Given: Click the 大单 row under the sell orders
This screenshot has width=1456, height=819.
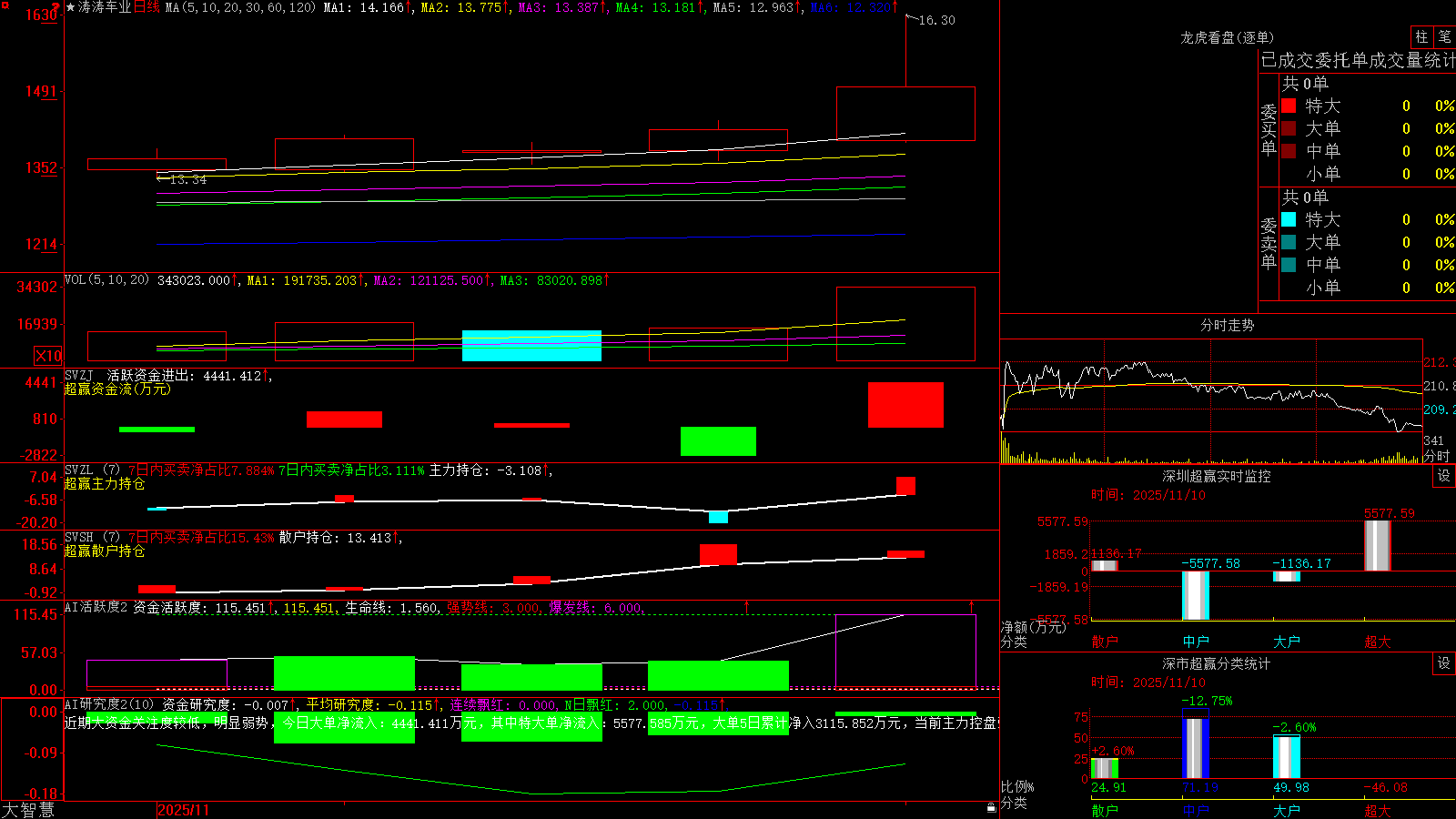Looking at the screenshot, I should point(1369,242).
